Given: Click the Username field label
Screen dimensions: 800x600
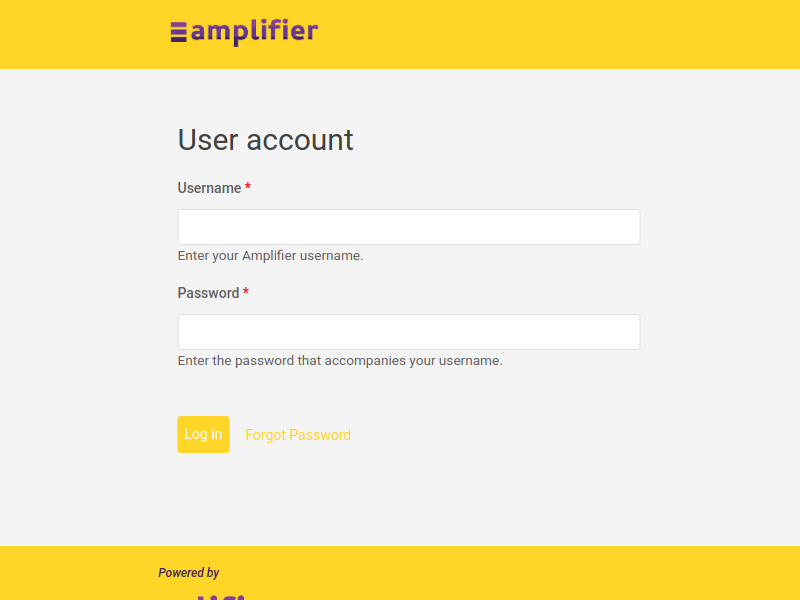Looking at the screenshot, I should (209, 188).
